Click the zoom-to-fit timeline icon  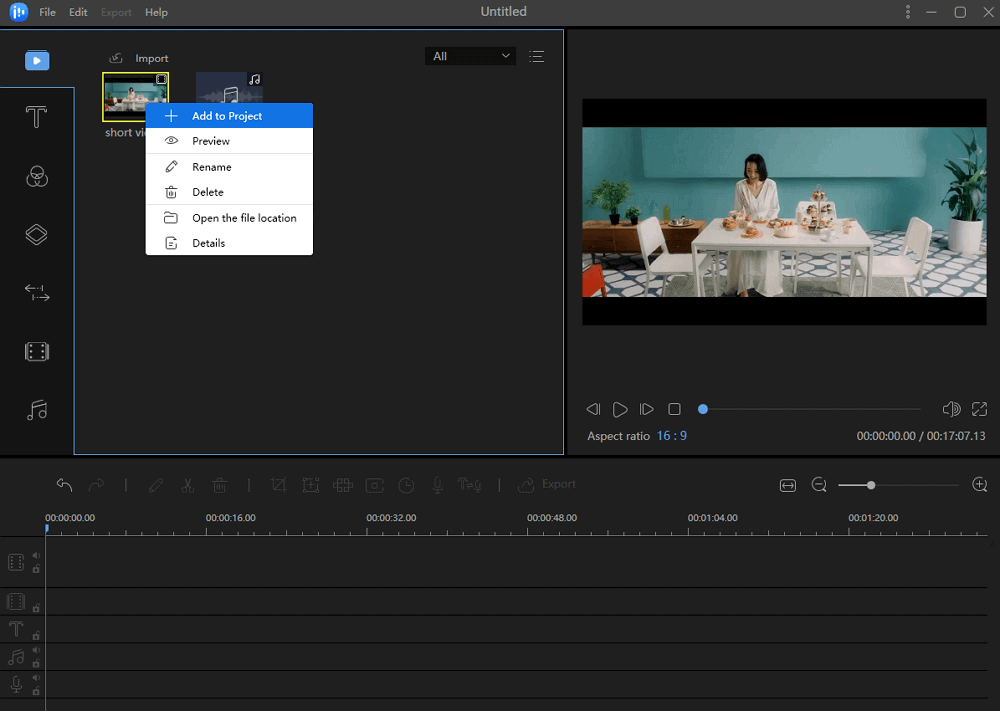click(788, 485)
